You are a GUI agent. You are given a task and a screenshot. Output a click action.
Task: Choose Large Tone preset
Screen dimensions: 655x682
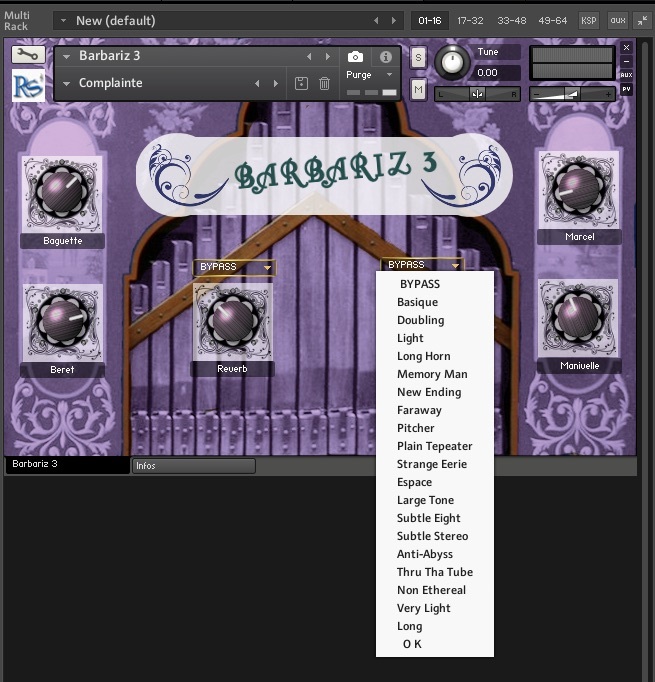(x=434, y=500)
